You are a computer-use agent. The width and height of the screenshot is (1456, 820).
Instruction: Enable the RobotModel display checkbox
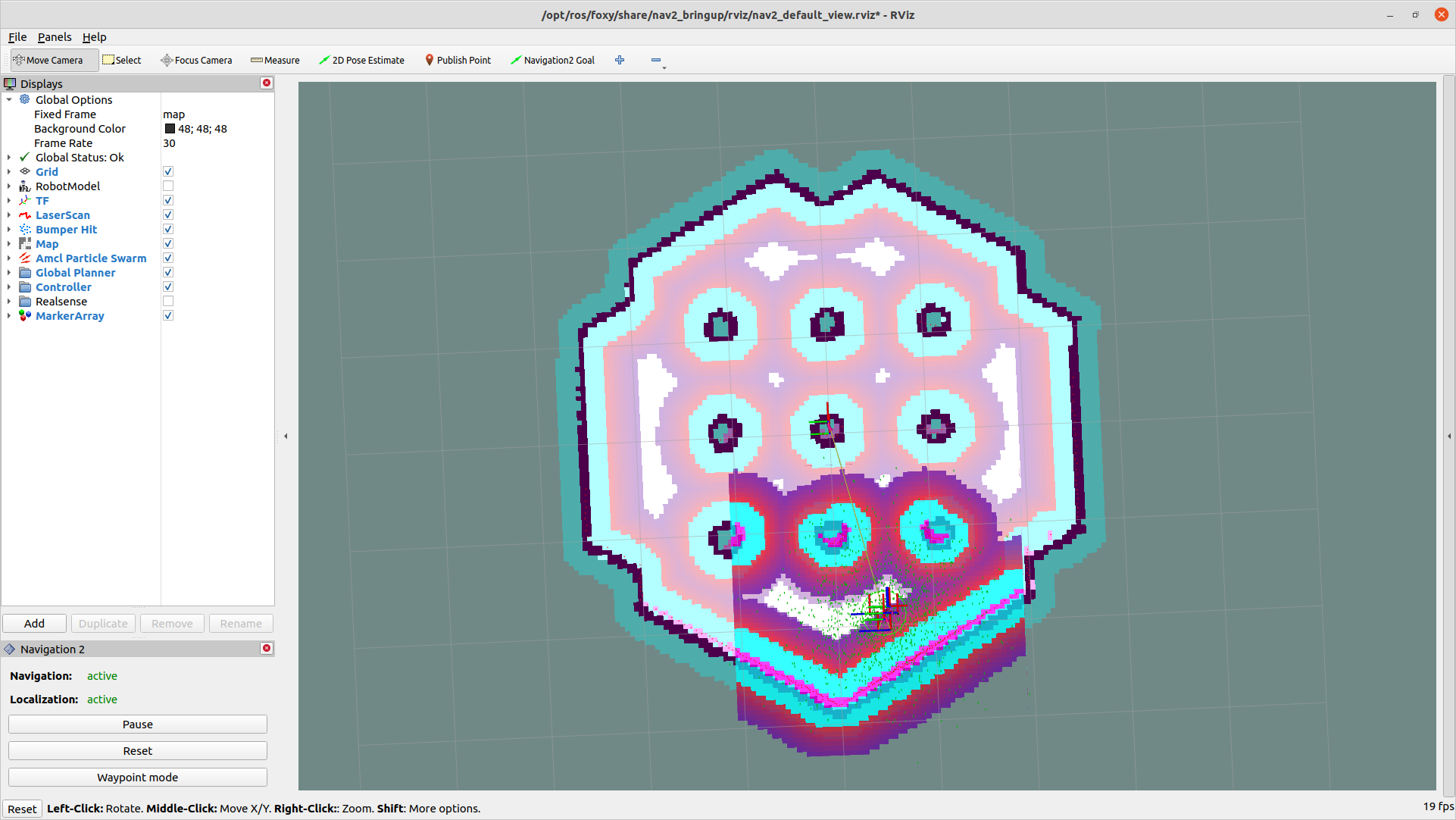click(x=168, y=186)
